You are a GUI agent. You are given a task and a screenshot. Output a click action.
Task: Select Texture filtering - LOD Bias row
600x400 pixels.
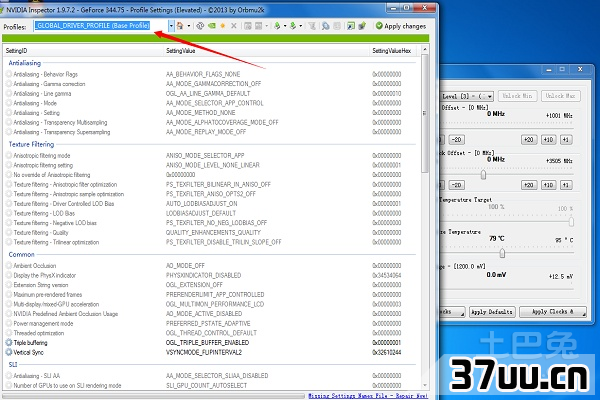(210, 213)
